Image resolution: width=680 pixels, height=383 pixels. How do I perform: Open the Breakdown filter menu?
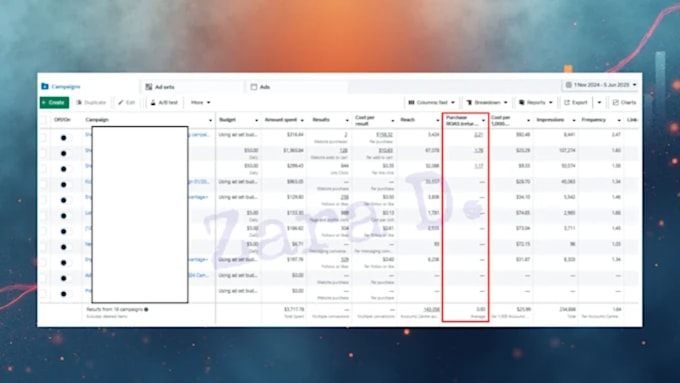pyautogui.click(x=487, y=103)
